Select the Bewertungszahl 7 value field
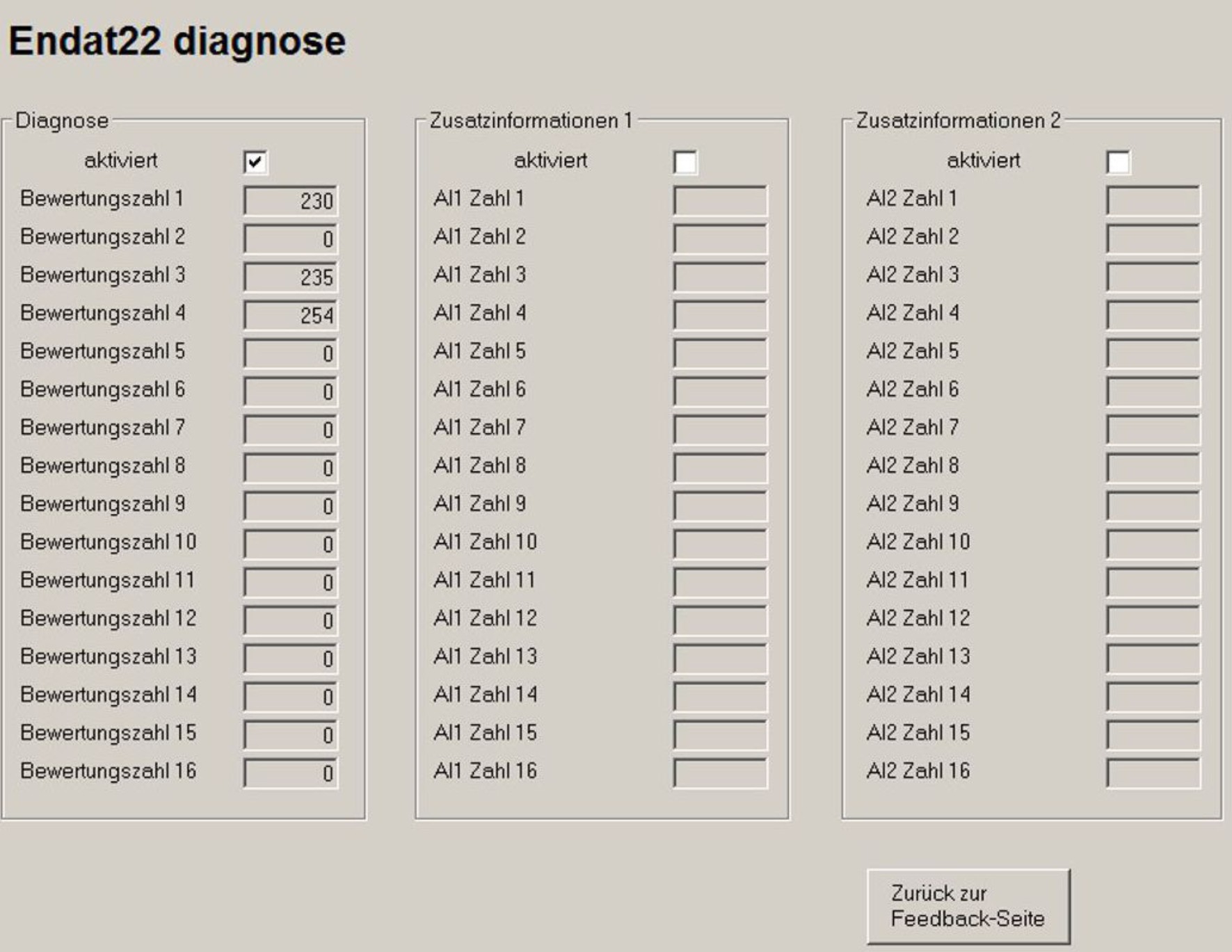Screen dimensions: 1232x952 coord(291,430)
